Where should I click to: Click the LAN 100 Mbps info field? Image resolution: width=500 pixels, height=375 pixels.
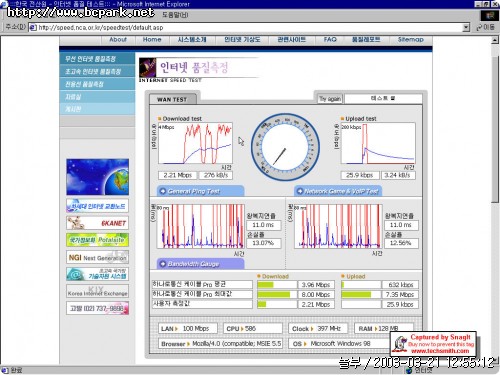187,328
